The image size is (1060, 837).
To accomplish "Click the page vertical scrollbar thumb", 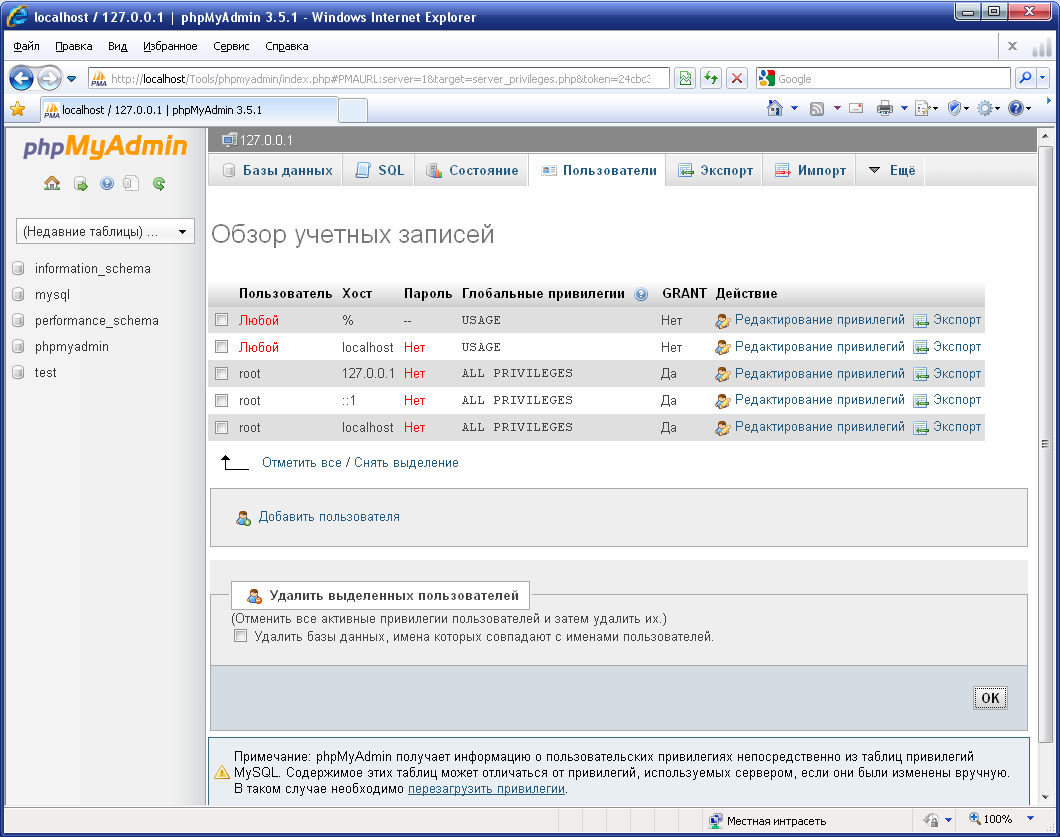I will [x=1044, y=444].
